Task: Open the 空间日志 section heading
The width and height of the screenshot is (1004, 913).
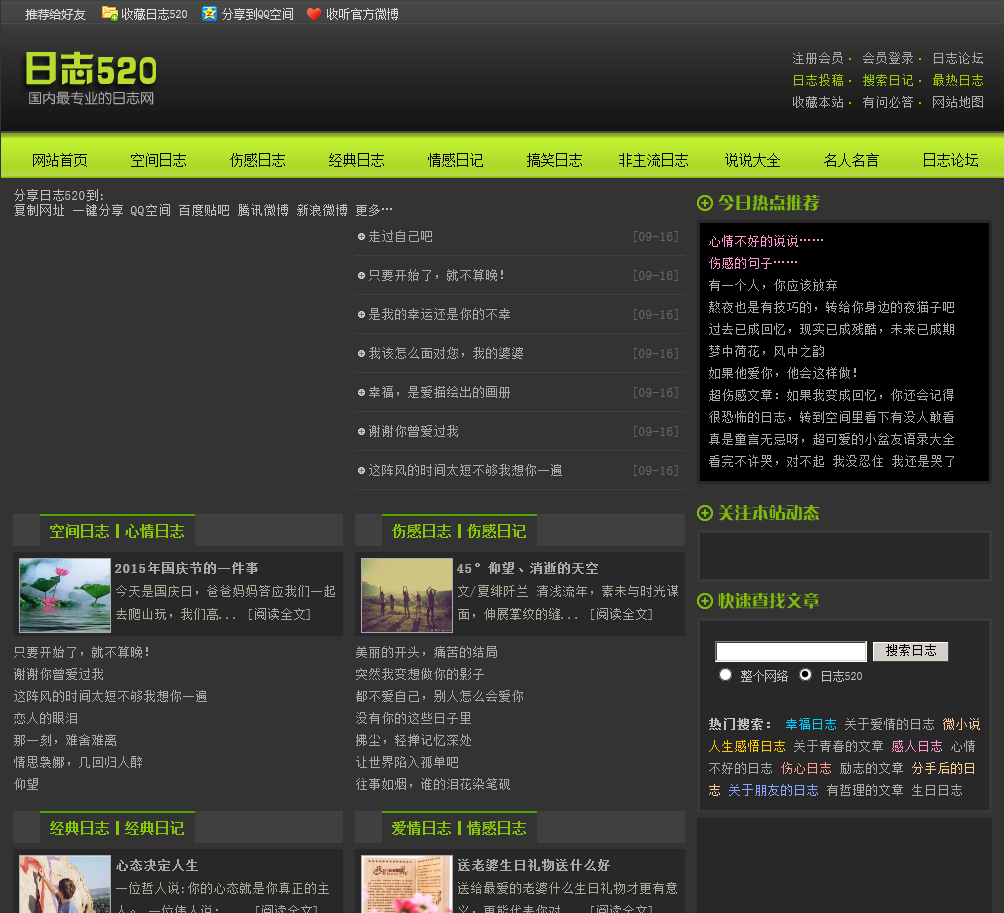Action: 79,531
